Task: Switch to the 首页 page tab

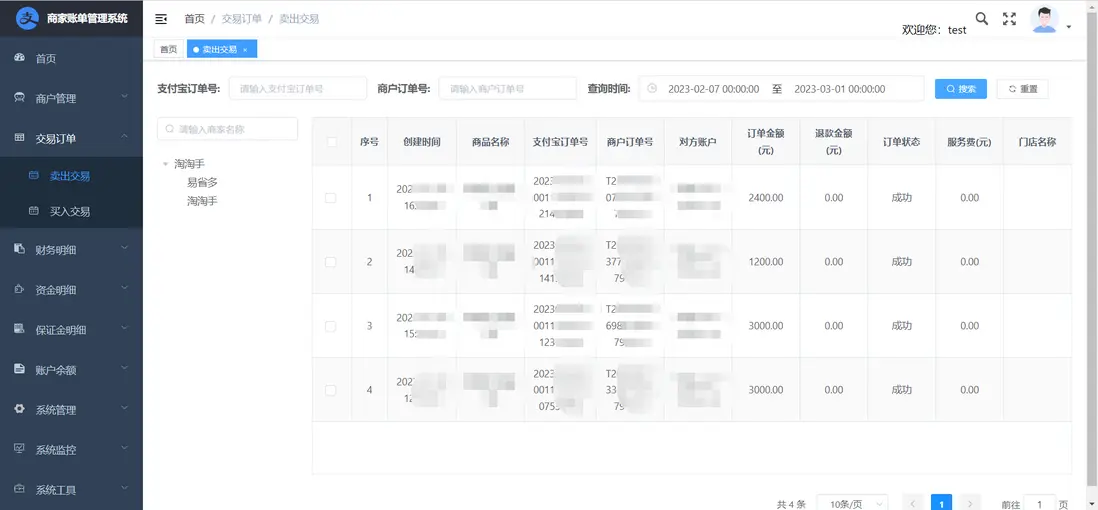Action: click(168, 49)
